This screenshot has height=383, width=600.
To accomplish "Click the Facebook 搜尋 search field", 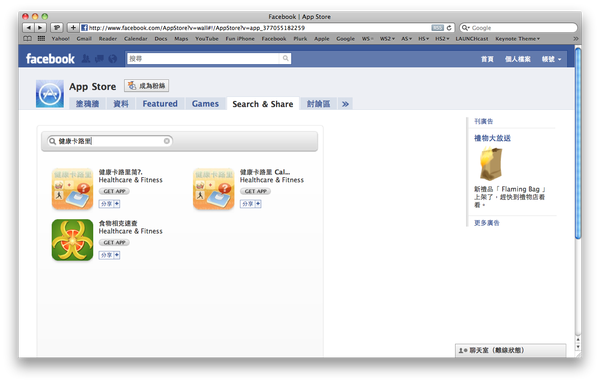I will click(204, 59).
